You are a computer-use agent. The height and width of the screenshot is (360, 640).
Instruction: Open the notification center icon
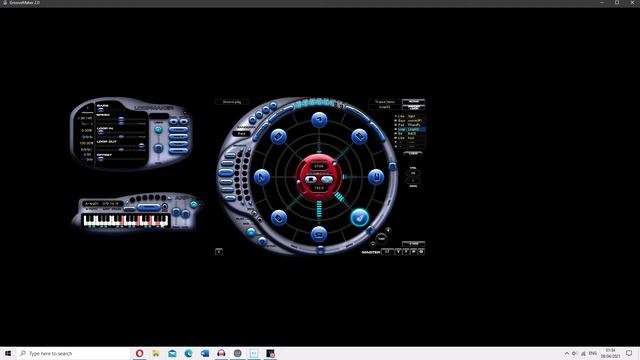[629, 353]
